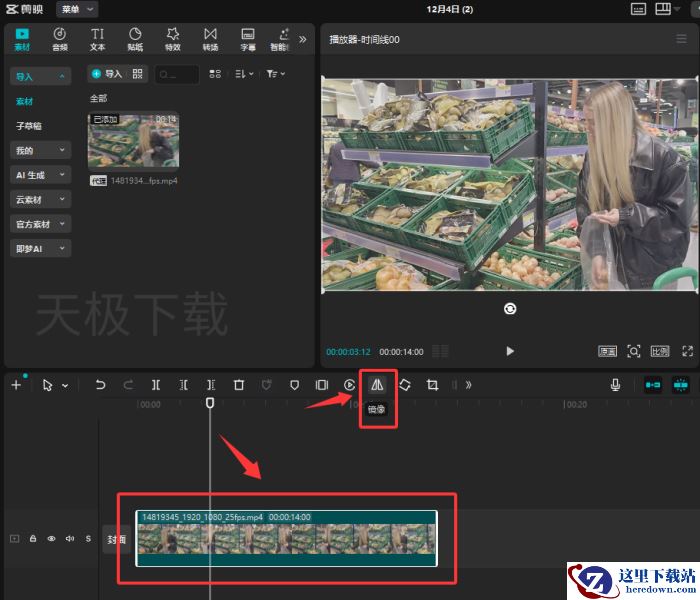The height and width of the screenshot is (600, 700).
Task: Split the clip at playhead
Action: click(x=156, y=385)
